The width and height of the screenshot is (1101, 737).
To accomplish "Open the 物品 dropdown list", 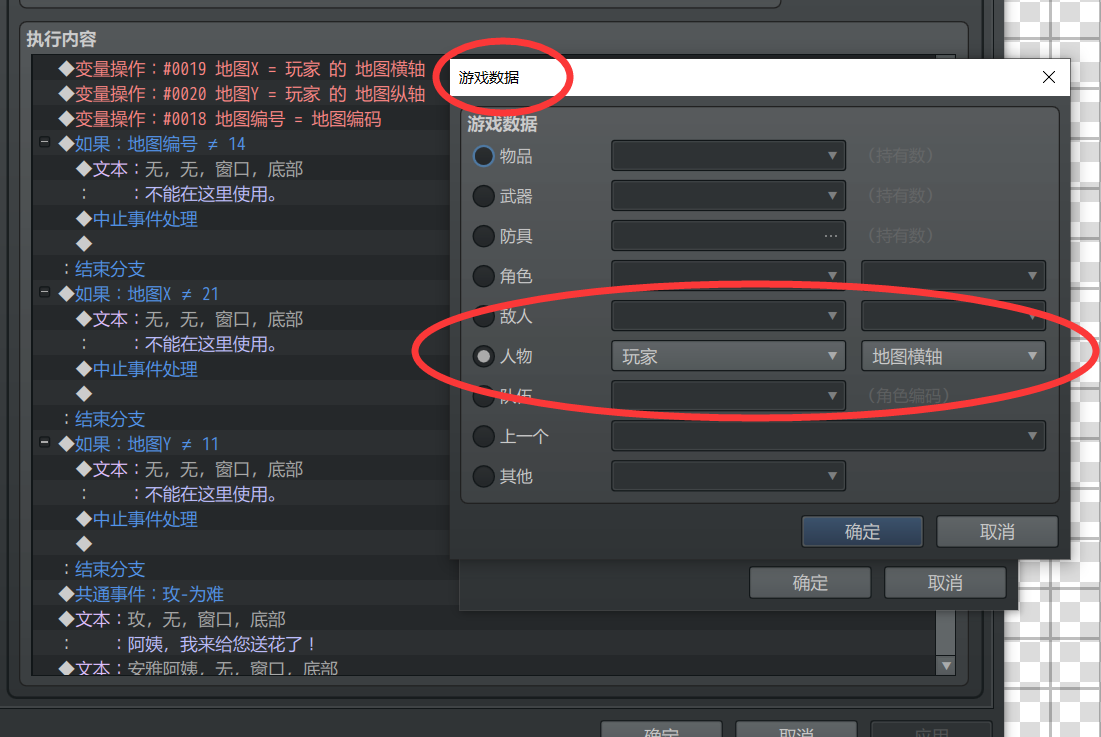I will pyautogui.click(x=728, y=156).
